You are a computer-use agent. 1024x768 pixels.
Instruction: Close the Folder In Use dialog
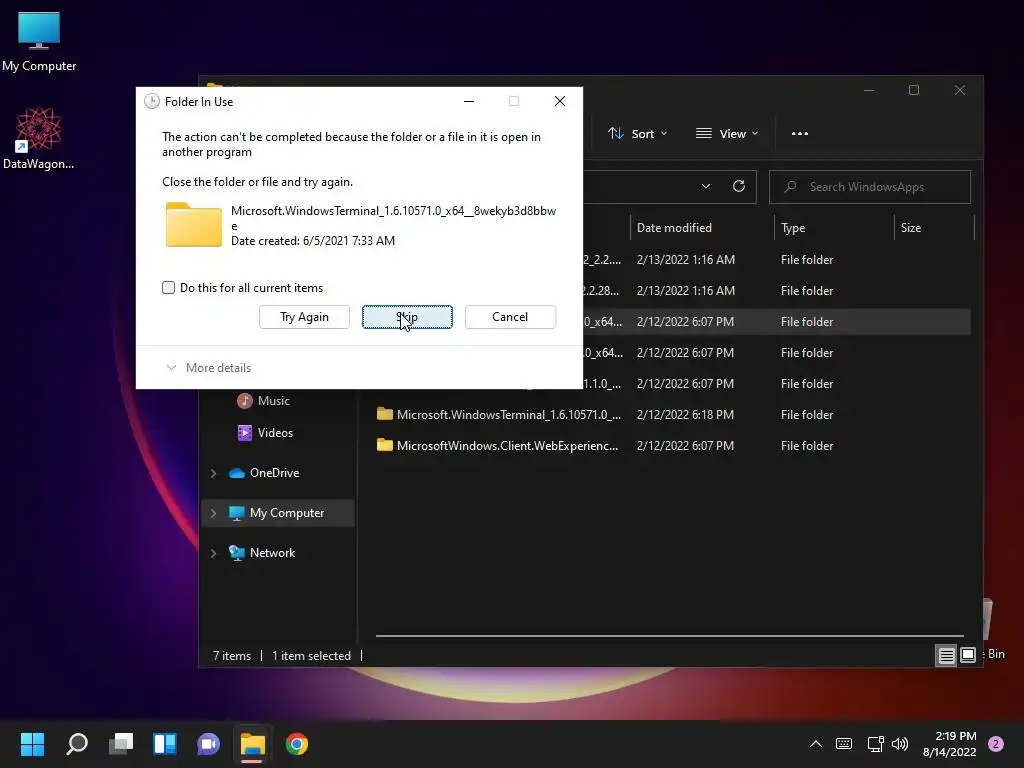pyautogui.click(x=560, y=101)
